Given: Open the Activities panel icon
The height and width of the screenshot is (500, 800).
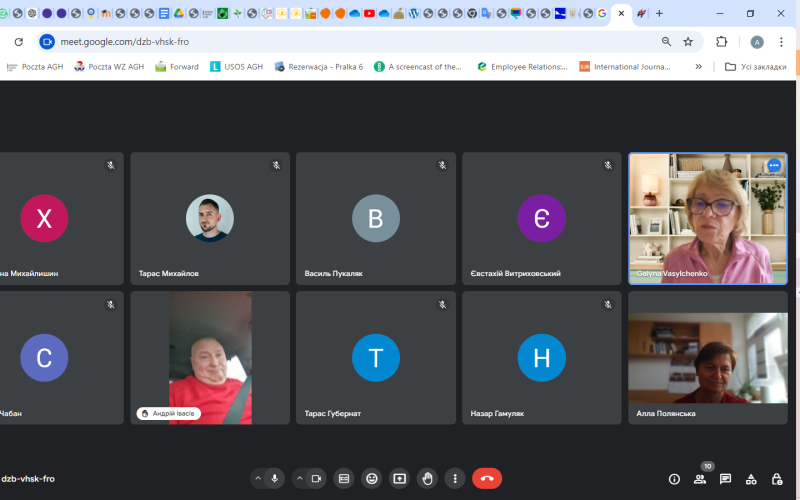Looking at the screenshot, I should (x=751, y=479).
